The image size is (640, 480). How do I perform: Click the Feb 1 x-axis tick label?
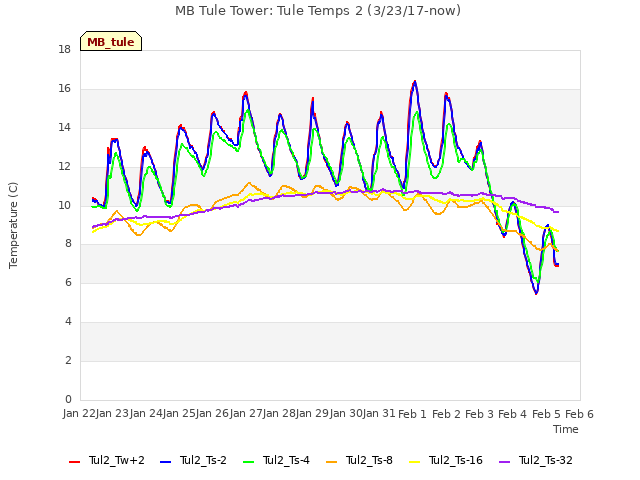[412, 414]
